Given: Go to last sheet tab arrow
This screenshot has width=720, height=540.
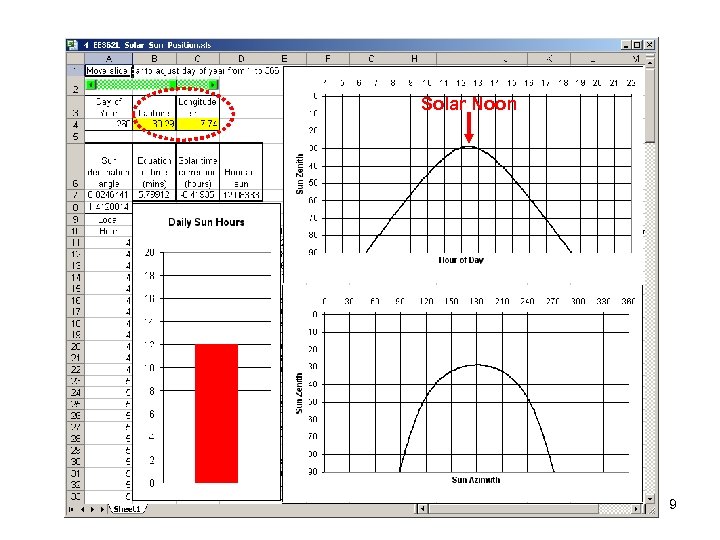Looking at the screenshot, I should [x=102, y=509].
